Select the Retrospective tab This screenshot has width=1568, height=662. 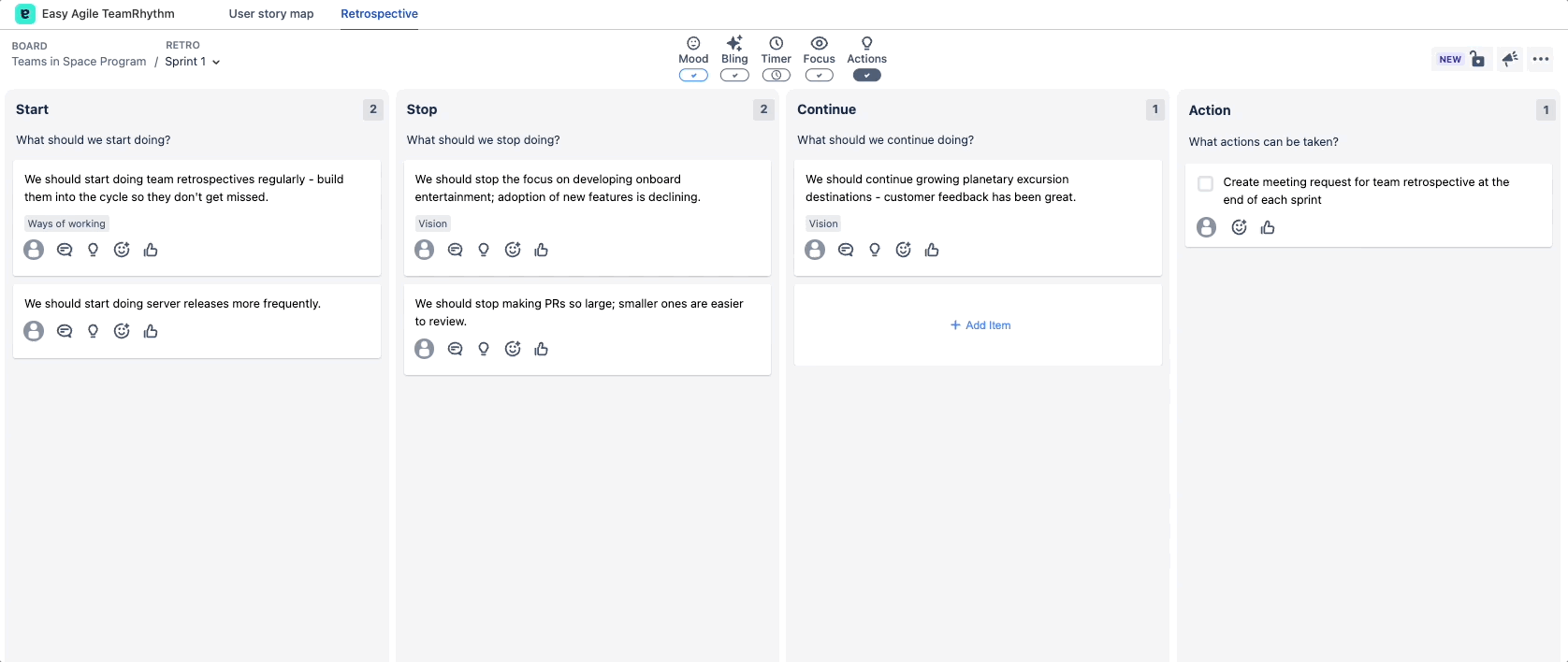(379, 14)
